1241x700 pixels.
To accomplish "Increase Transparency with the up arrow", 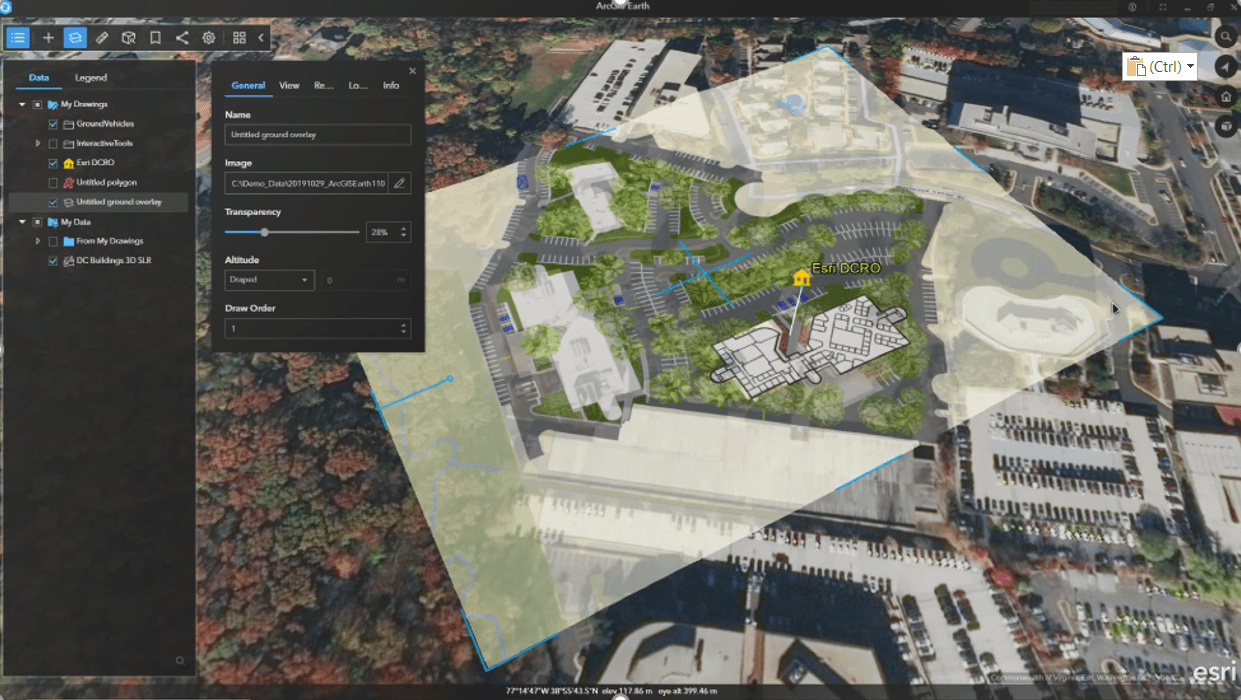I will [x=404, y=228].
